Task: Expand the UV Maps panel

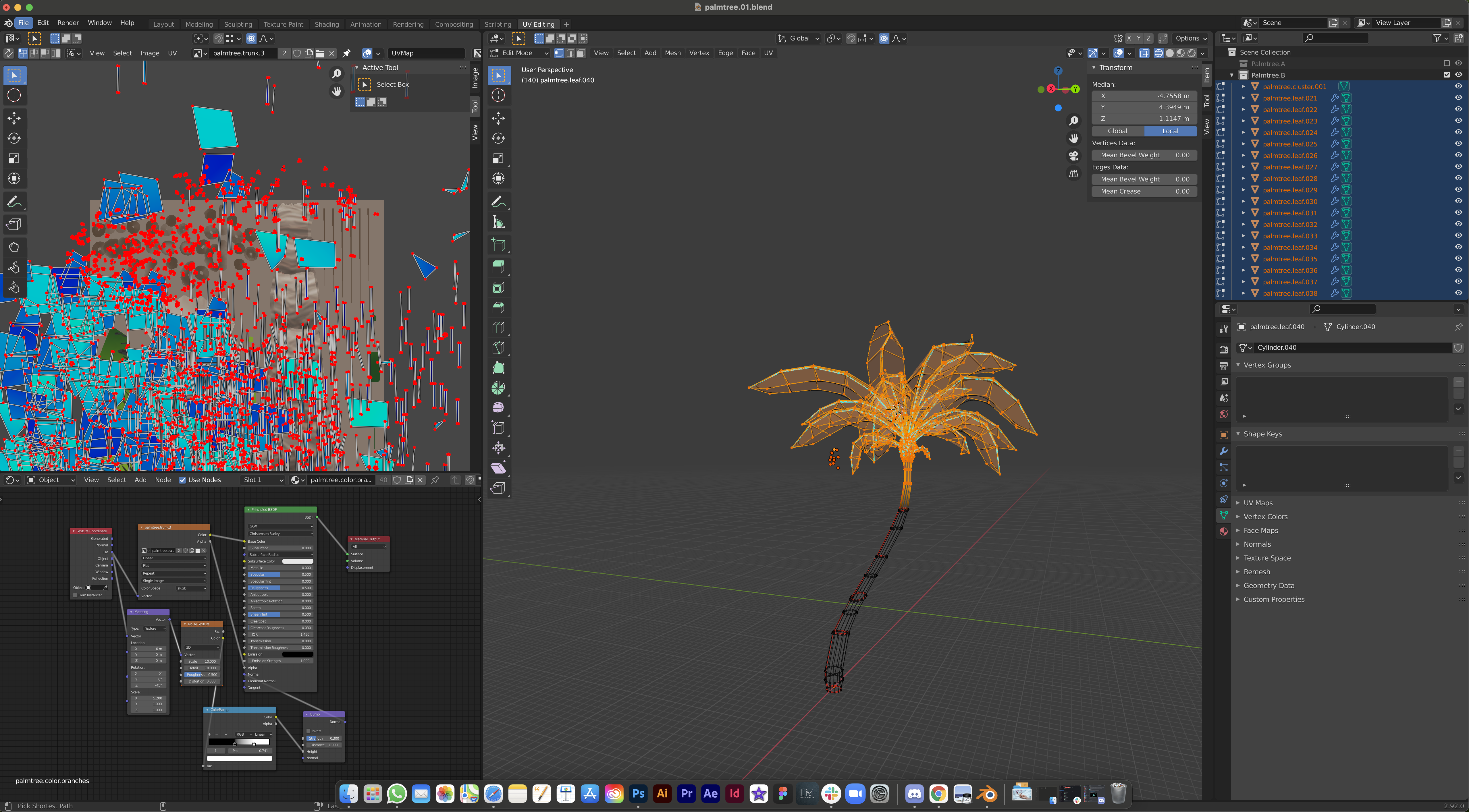Action: (x=1257, y=502)
